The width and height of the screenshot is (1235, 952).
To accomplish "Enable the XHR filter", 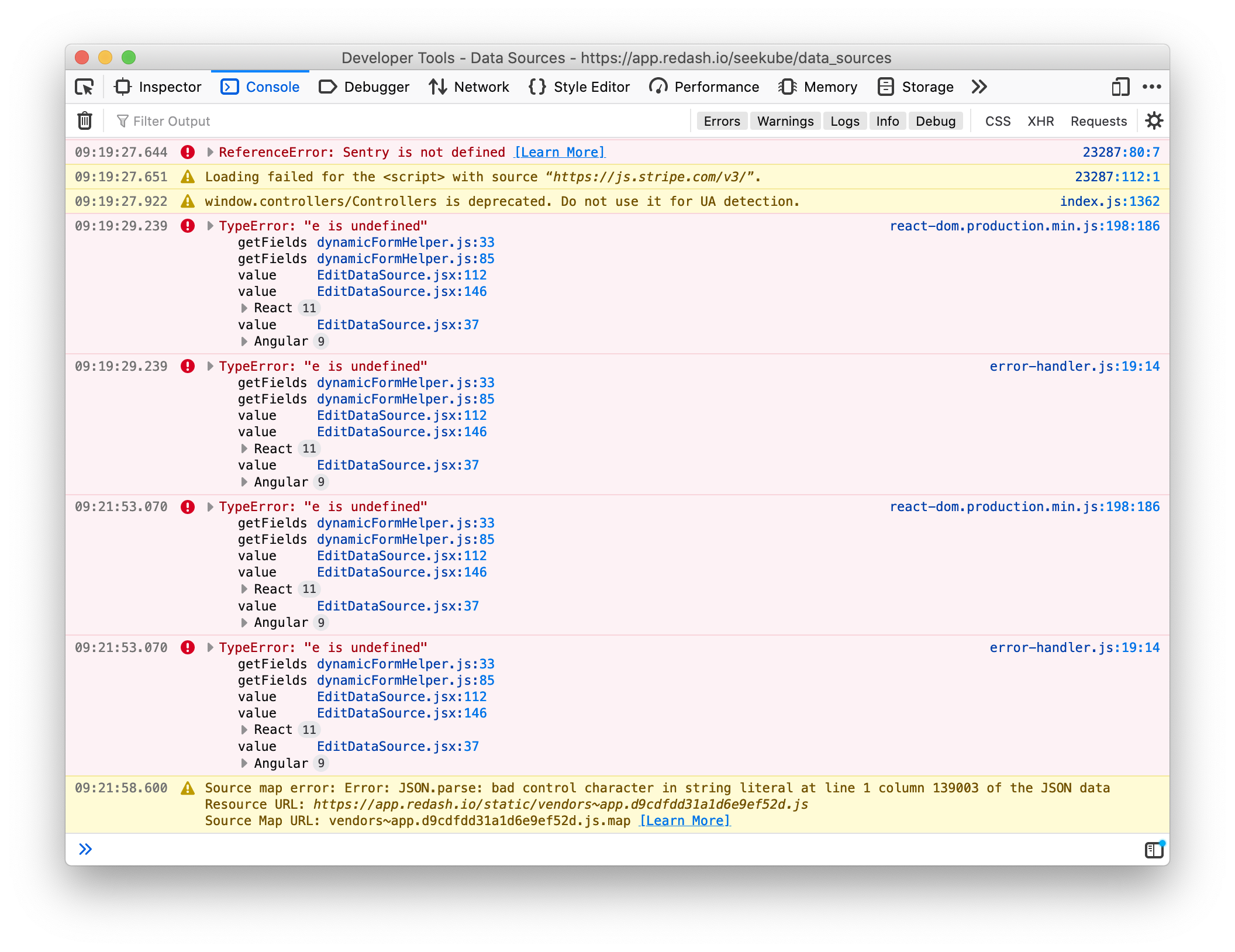I will [1041, 121].
